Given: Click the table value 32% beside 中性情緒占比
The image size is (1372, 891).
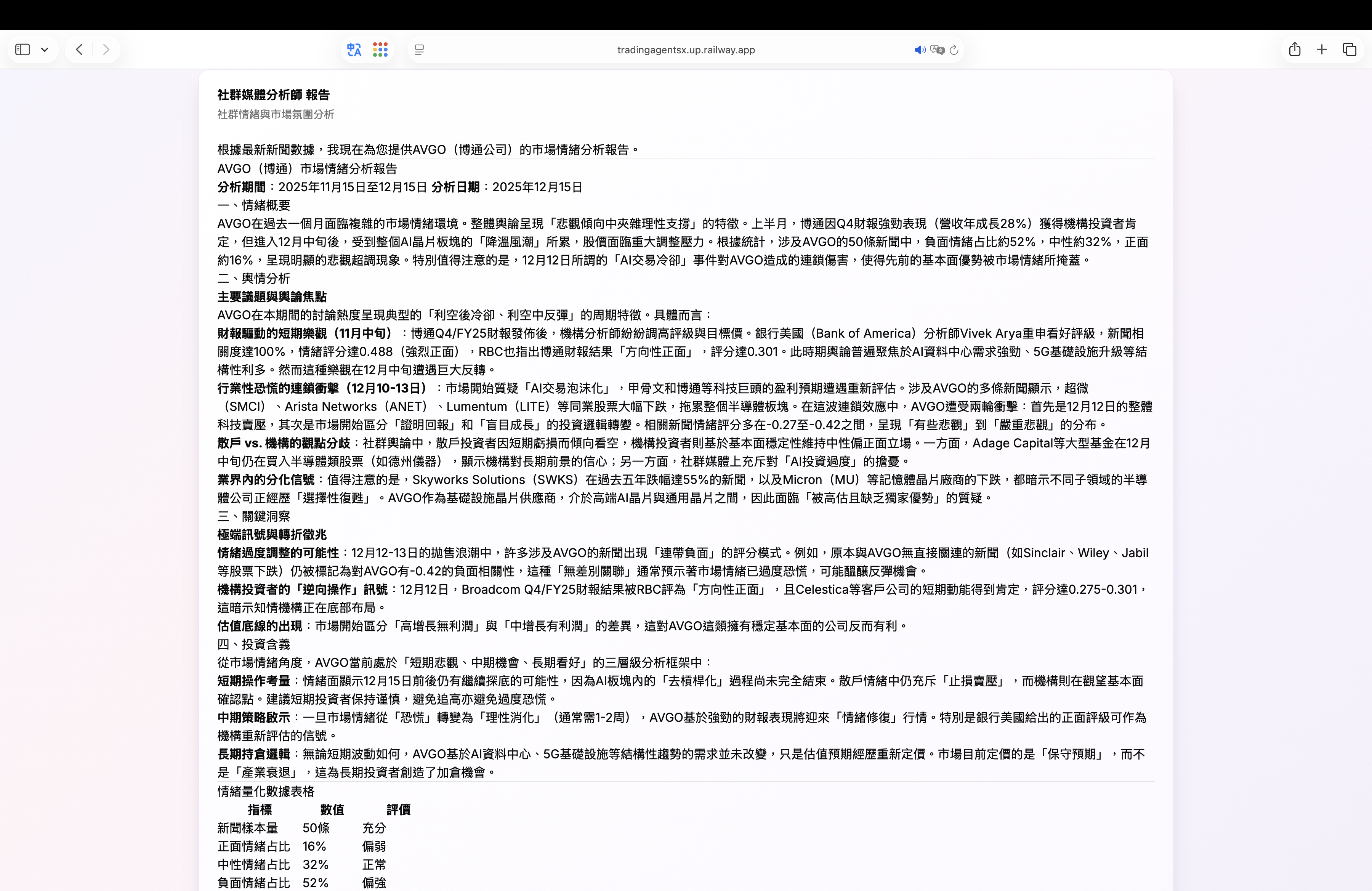Looking at the screenshot, I should tap(315, 864).
